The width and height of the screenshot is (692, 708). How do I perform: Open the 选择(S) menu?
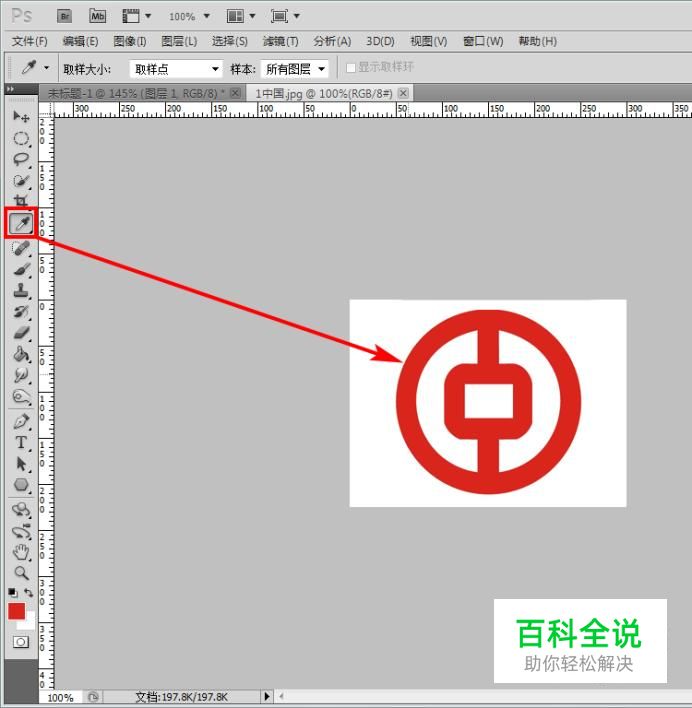230,42
